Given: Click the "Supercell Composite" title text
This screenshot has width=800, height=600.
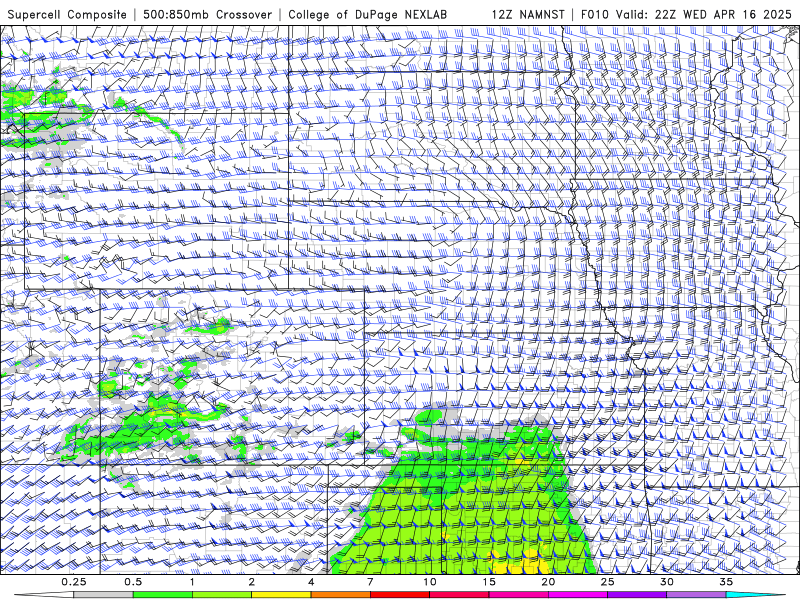Looking at the screenshot, I should click(67, 14).
